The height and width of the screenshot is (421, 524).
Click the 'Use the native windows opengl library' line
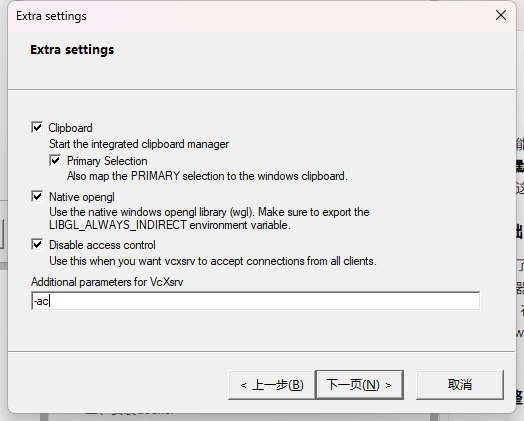(209, 212)
